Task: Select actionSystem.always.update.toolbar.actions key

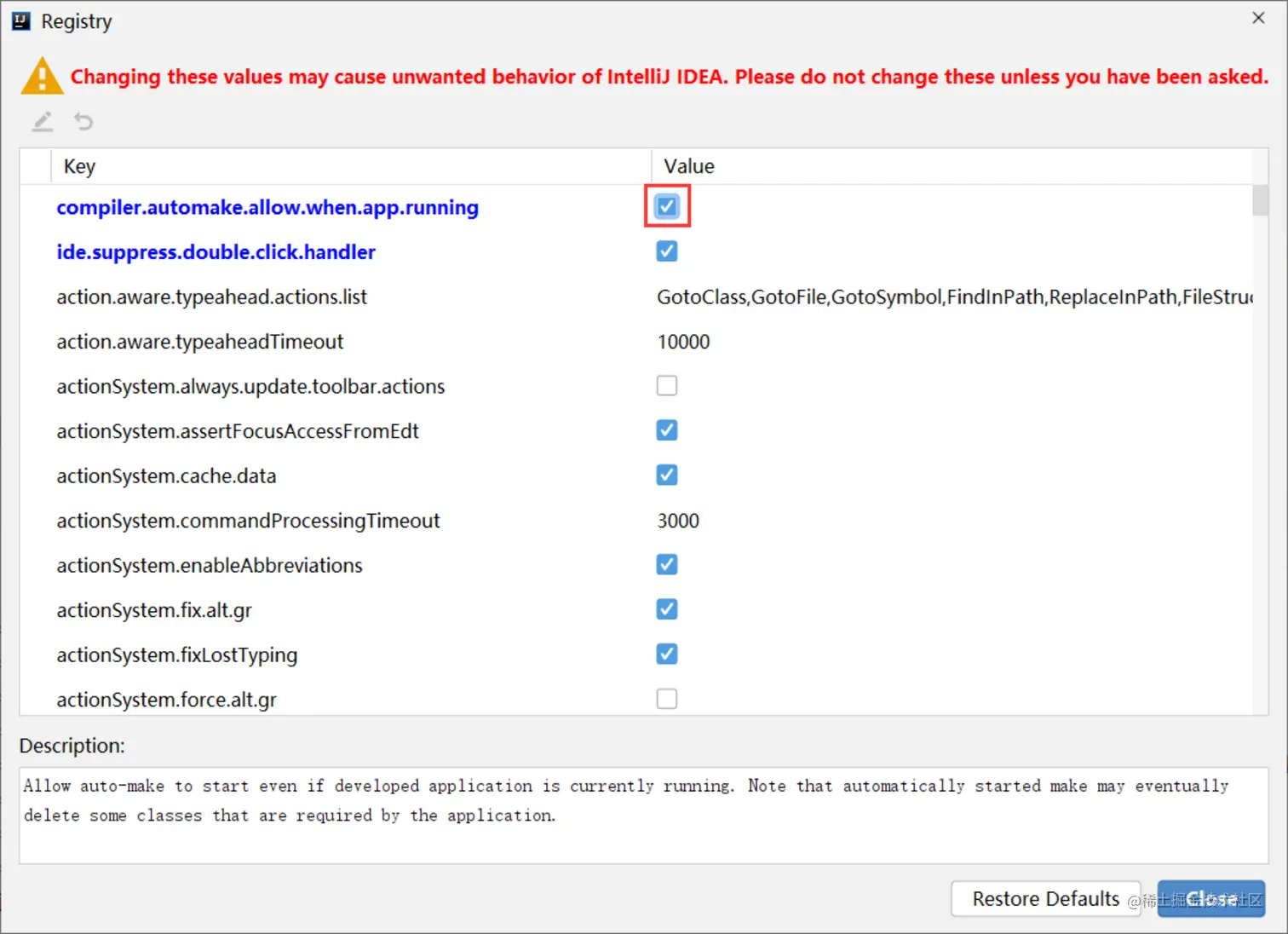Action: (x=250, y=386)
